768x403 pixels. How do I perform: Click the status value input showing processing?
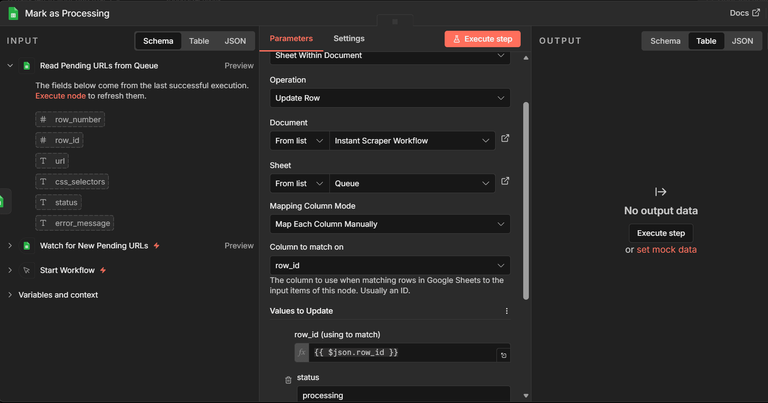[x=404, y=395]
